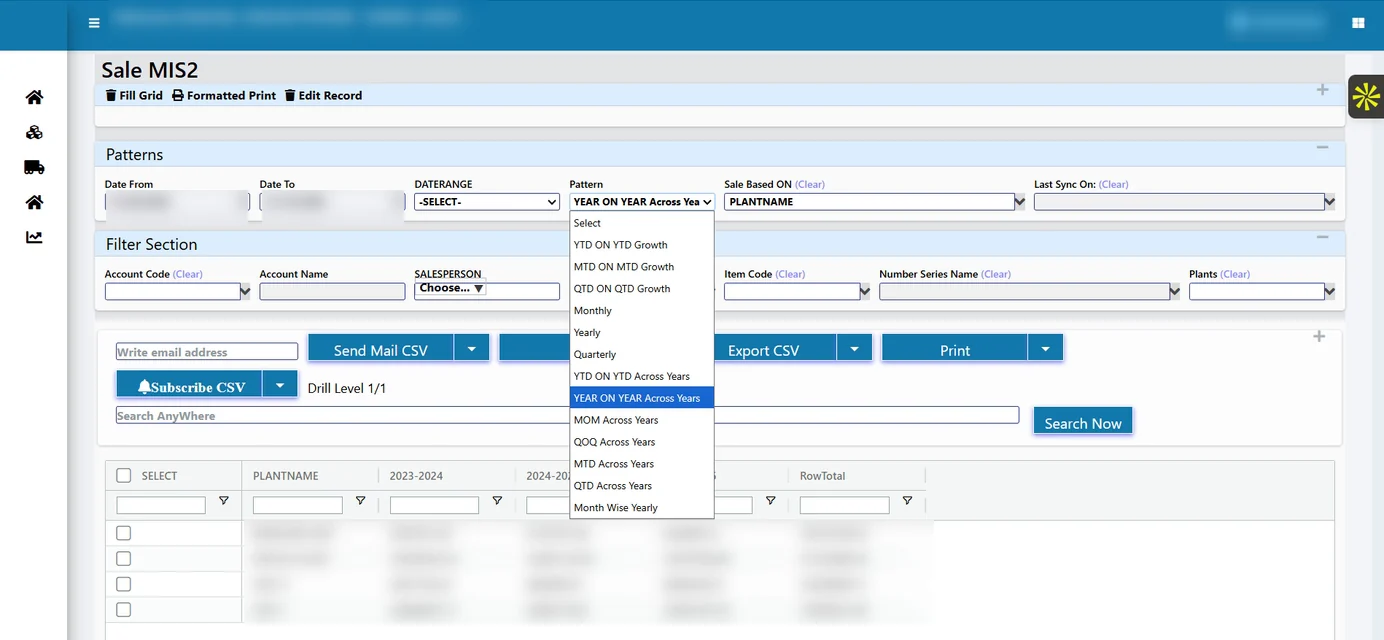
Task: Click the Pattern dropdown field
Action: pos(642,202)
